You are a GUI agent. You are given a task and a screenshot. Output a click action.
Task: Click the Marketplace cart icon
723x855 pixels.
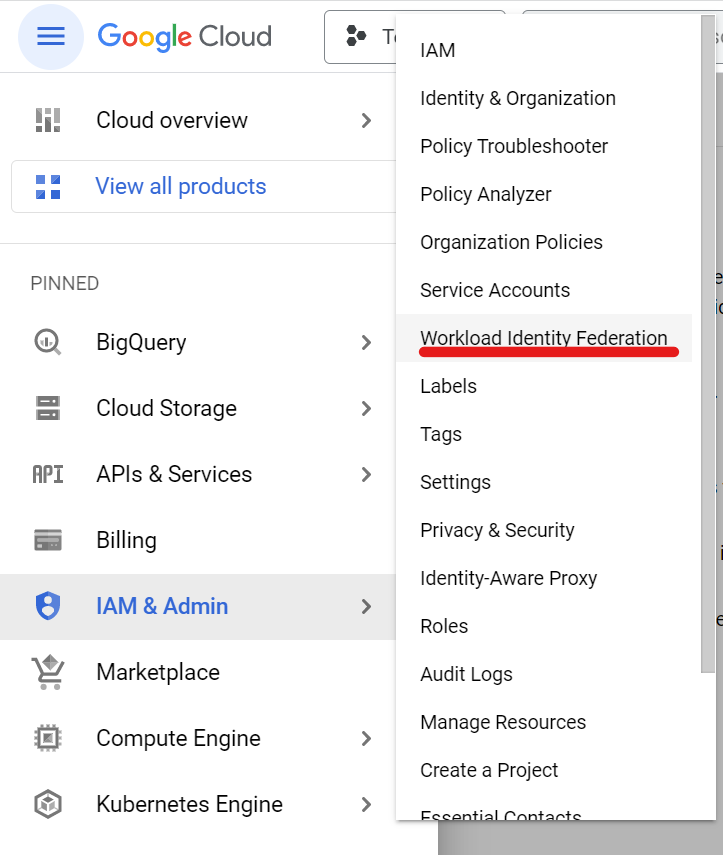click(x=48, y=672)
